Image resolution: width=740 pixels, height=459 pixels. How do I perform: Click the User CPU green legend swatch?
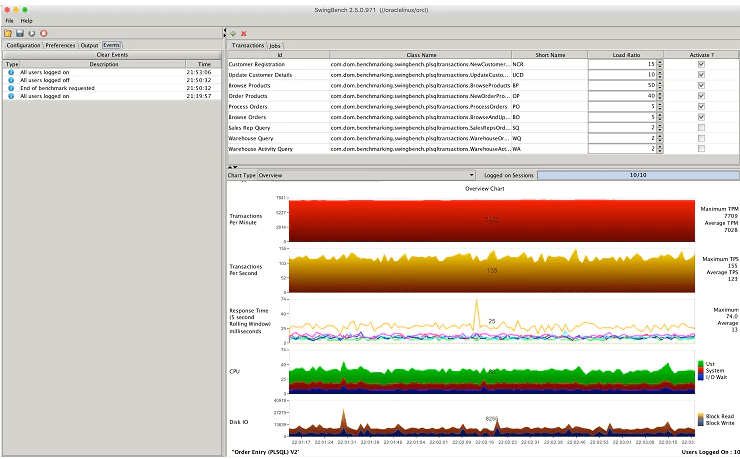701,364
